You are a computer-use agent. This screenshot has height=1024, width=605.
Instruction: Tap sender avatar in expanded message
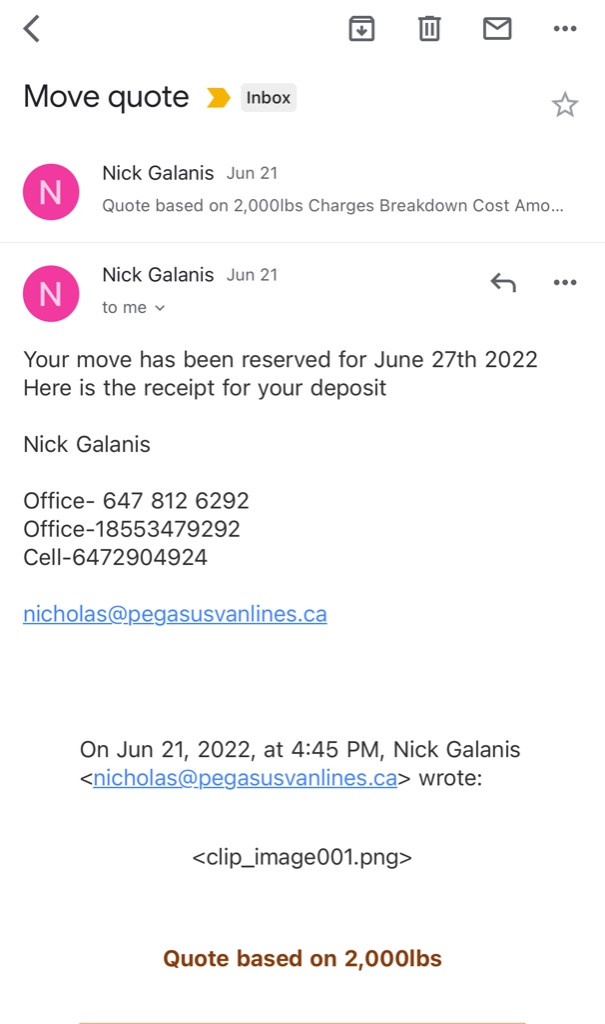tap(51, 293)
